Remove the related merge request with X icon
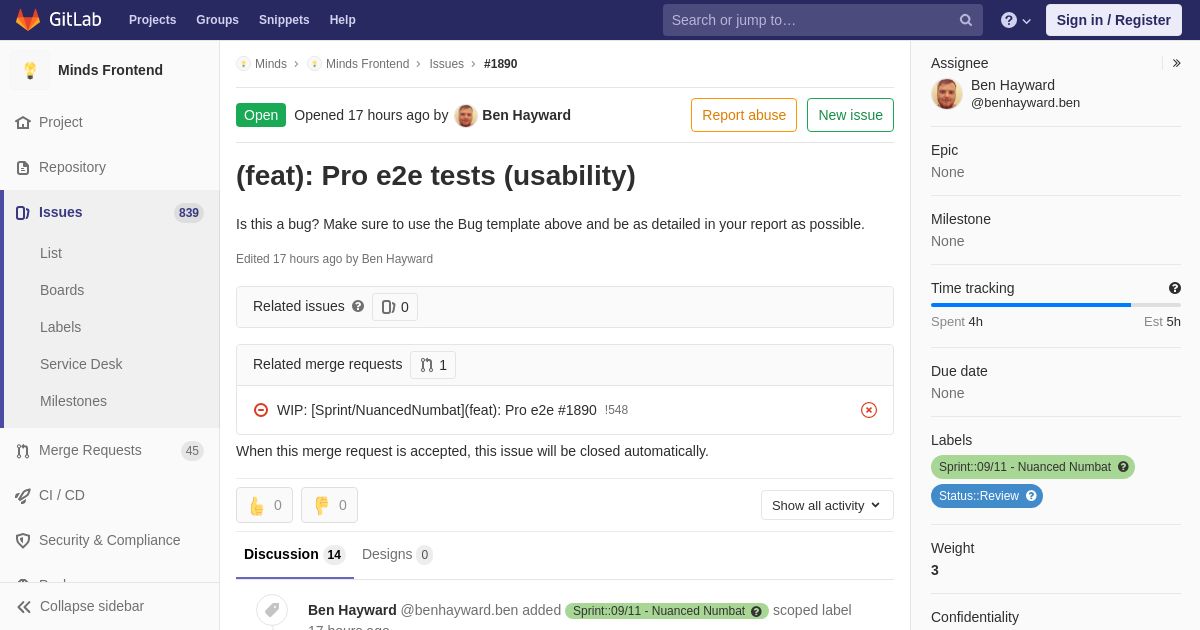 click(x=868, y=410)
